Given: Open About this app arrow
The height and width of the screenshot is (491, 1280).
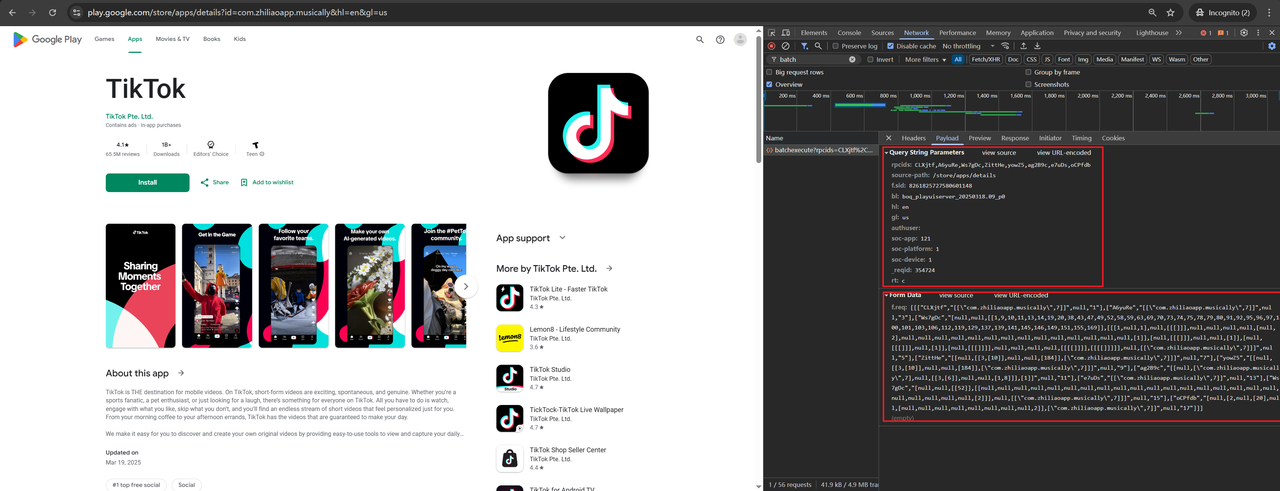Looking at the screenshot, I should point(181,373).
